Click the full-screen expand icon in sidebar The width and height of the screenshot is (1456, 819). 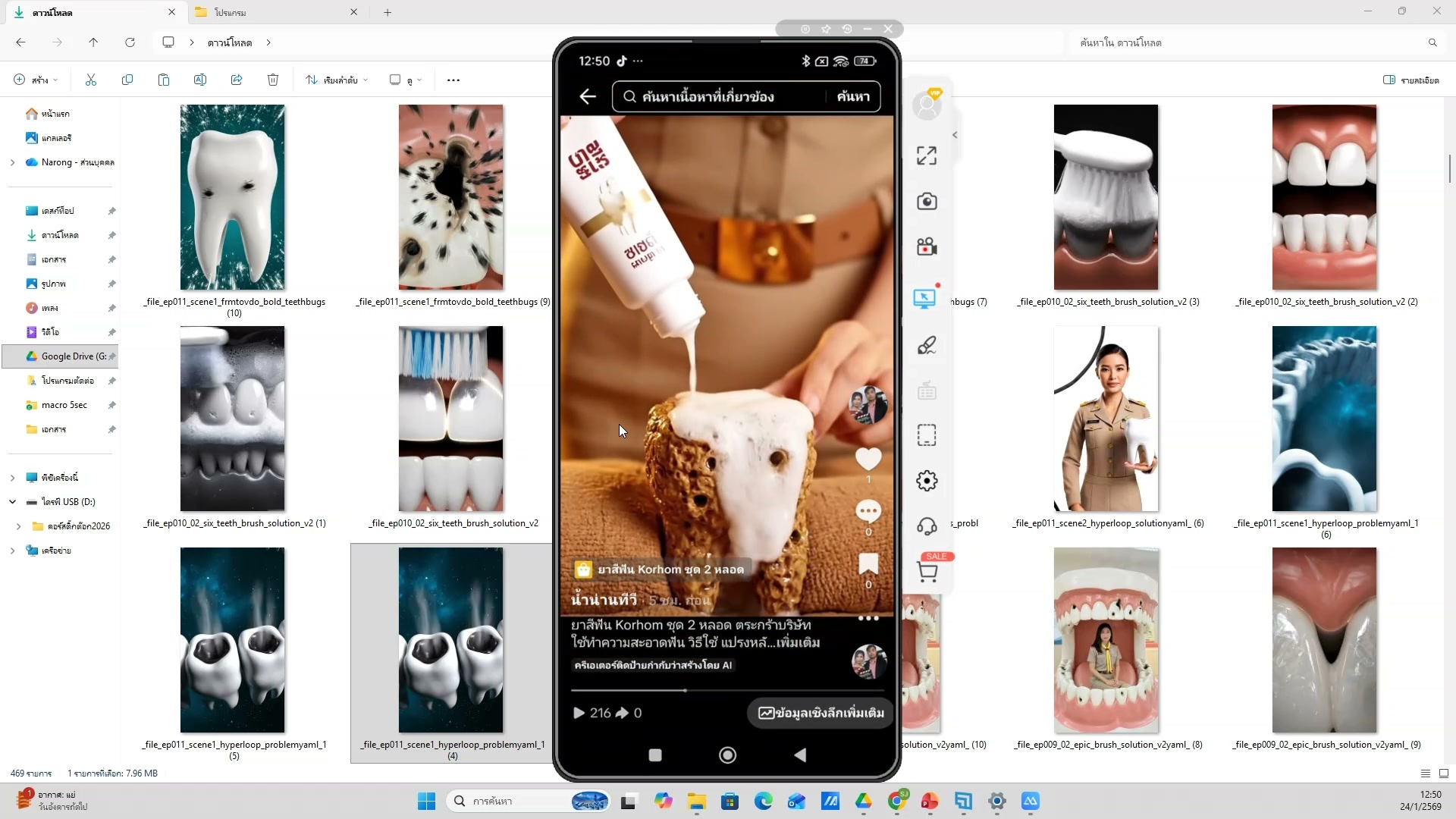click(927, 155)
